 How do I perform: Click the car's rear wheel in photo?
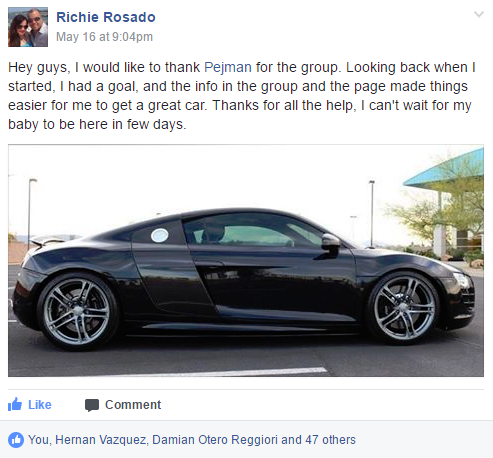tap(77, 312)
